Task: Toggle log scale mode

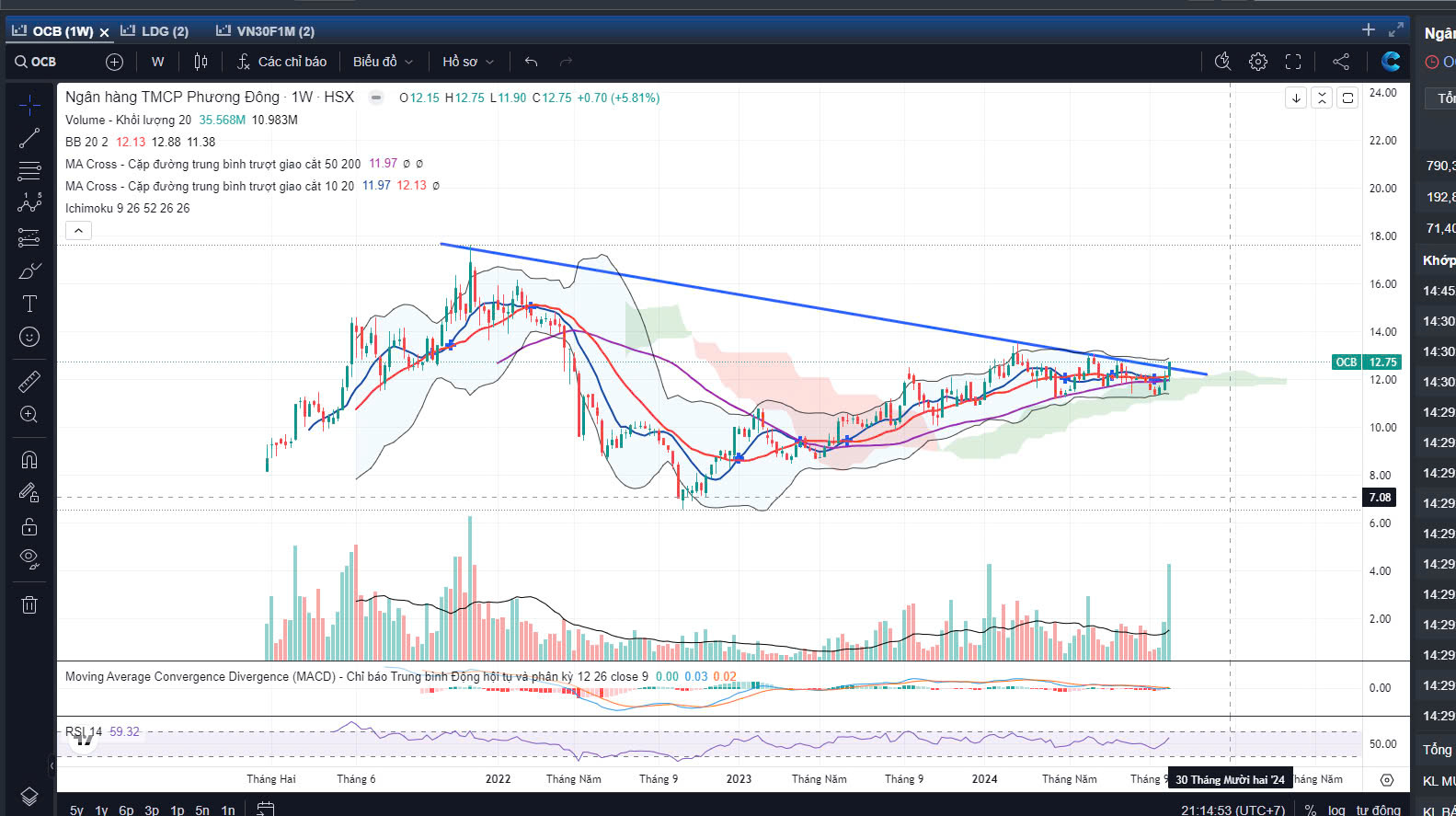Action: point(1336,810)
